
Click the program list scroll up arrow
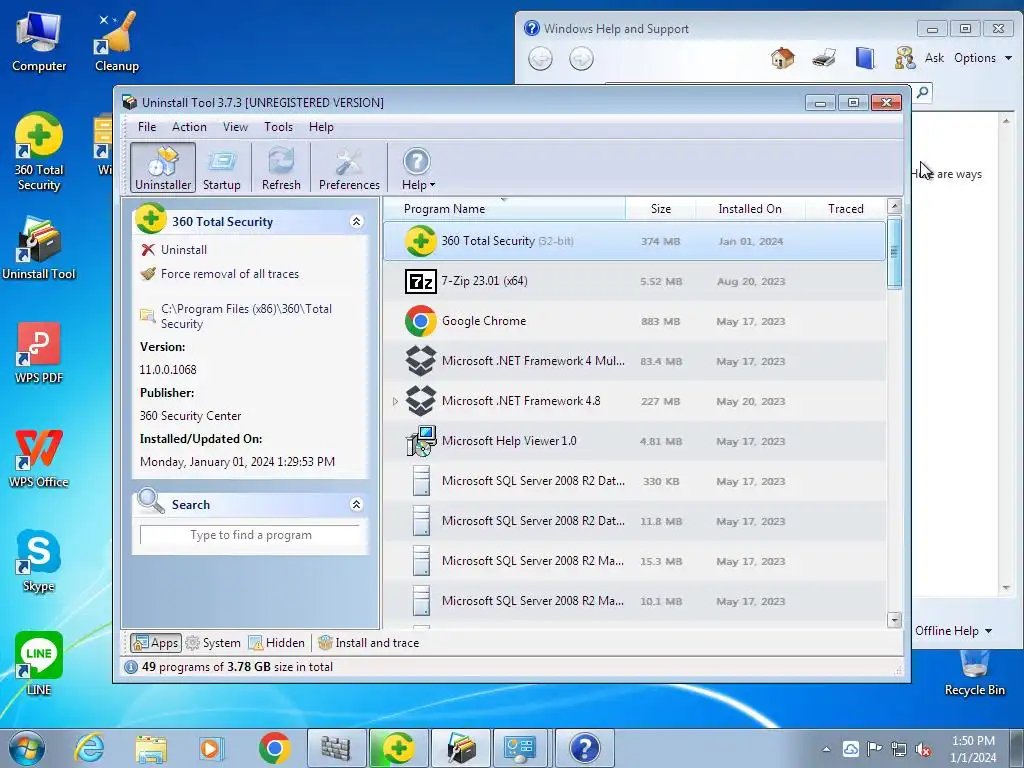(895, 206)
